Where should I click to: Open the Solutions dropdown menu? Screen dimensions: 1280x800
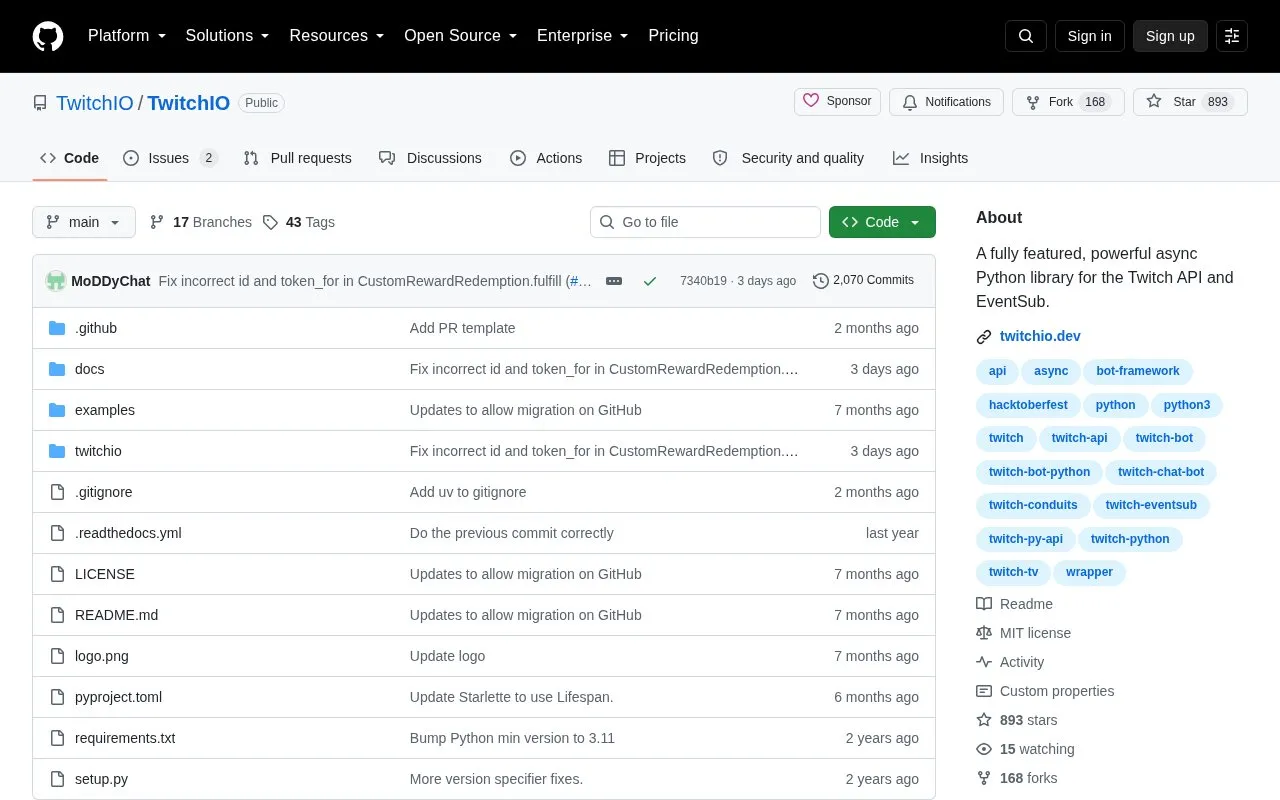point(228,36)
